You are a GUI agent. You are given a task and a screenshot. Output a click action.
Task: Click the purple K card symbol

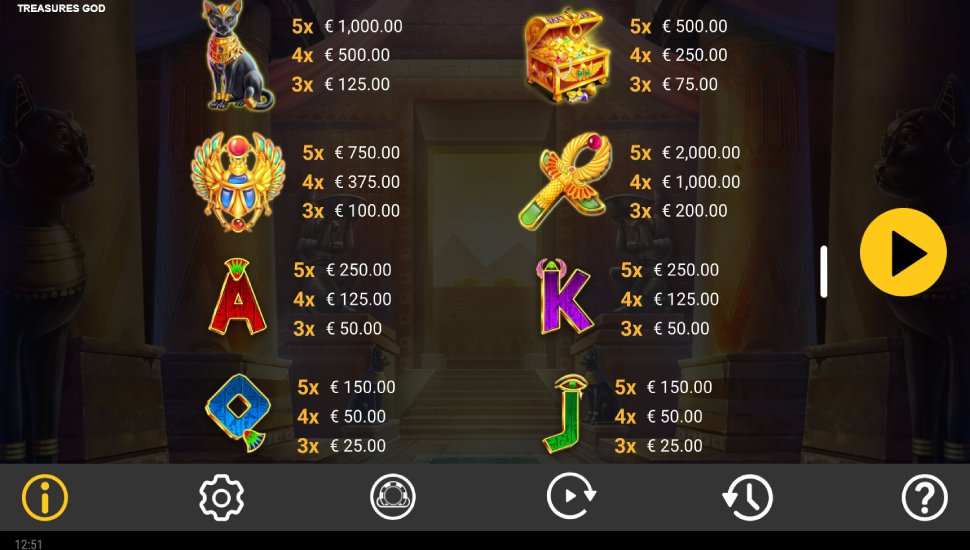coord(564,296)
